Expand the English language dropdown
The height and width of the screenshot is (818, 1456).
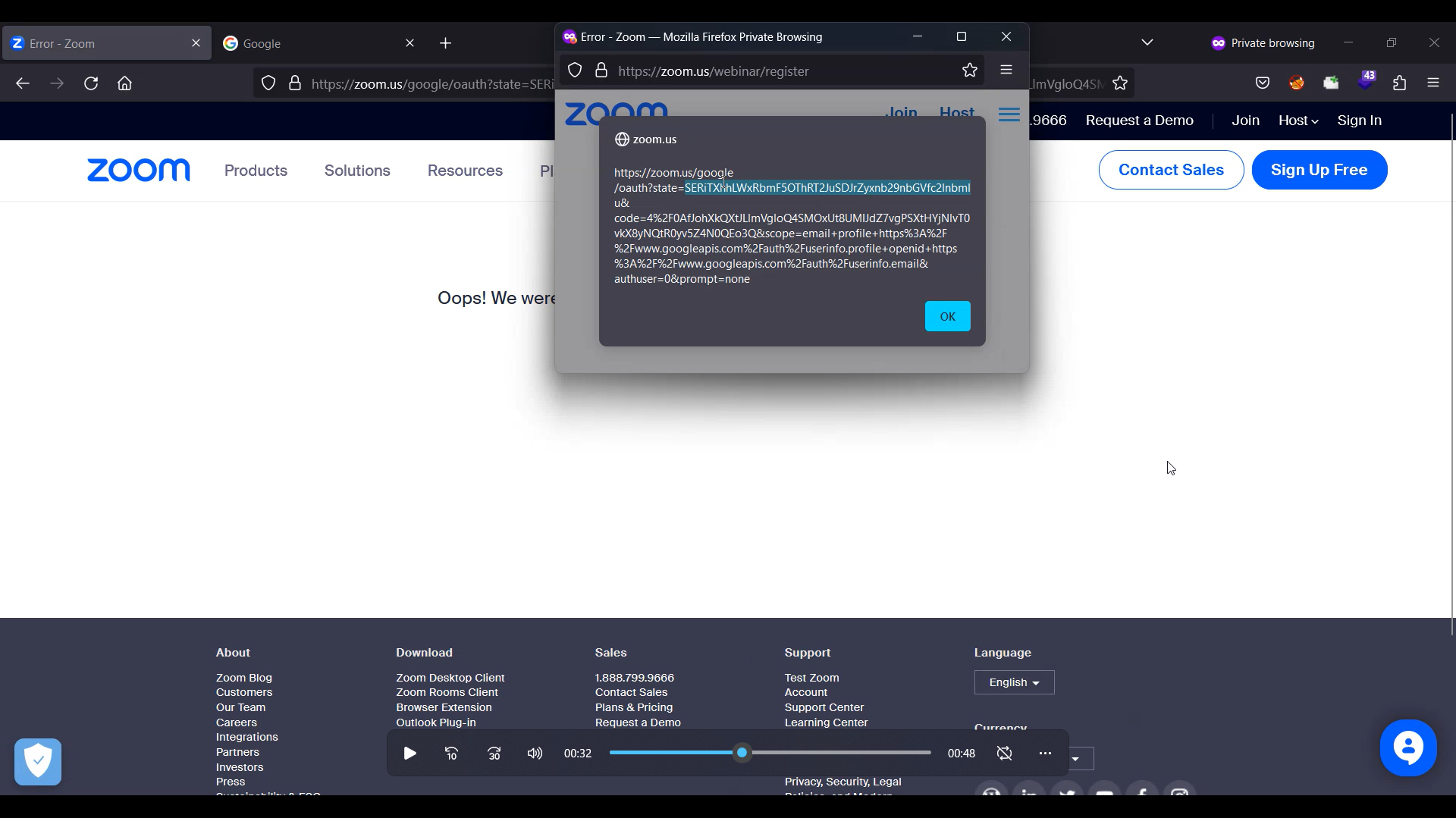tap(1014, 682)
